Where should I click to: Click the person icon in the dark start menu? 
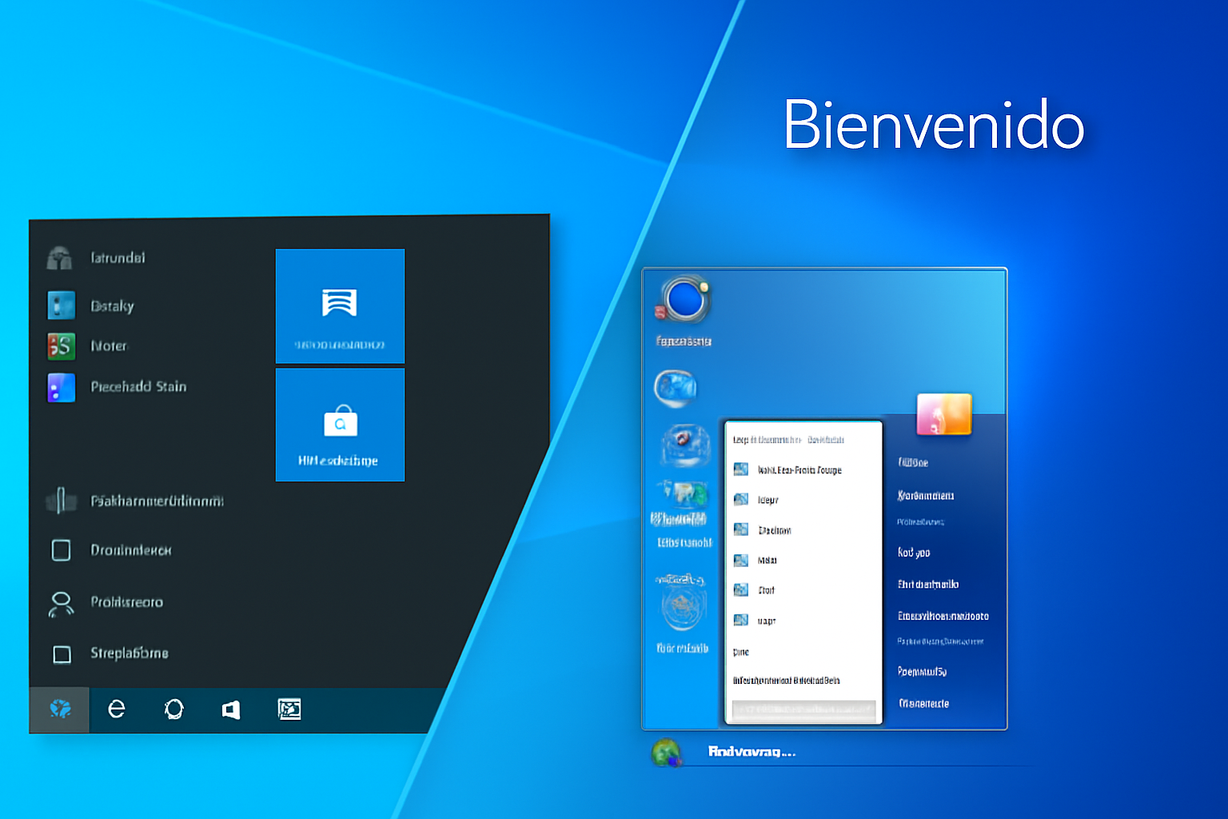(61, 603)
